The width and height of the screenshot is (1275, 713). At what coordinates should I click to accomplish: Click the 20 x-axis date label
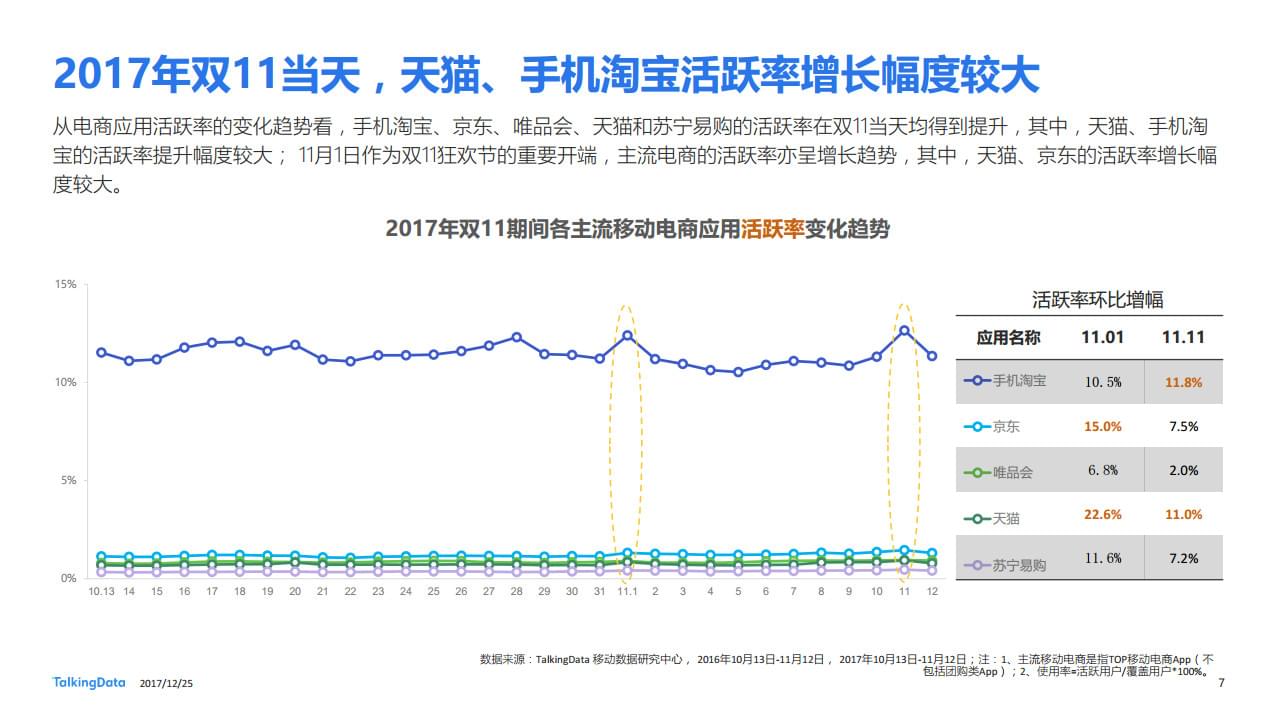(x=295, y=592)
